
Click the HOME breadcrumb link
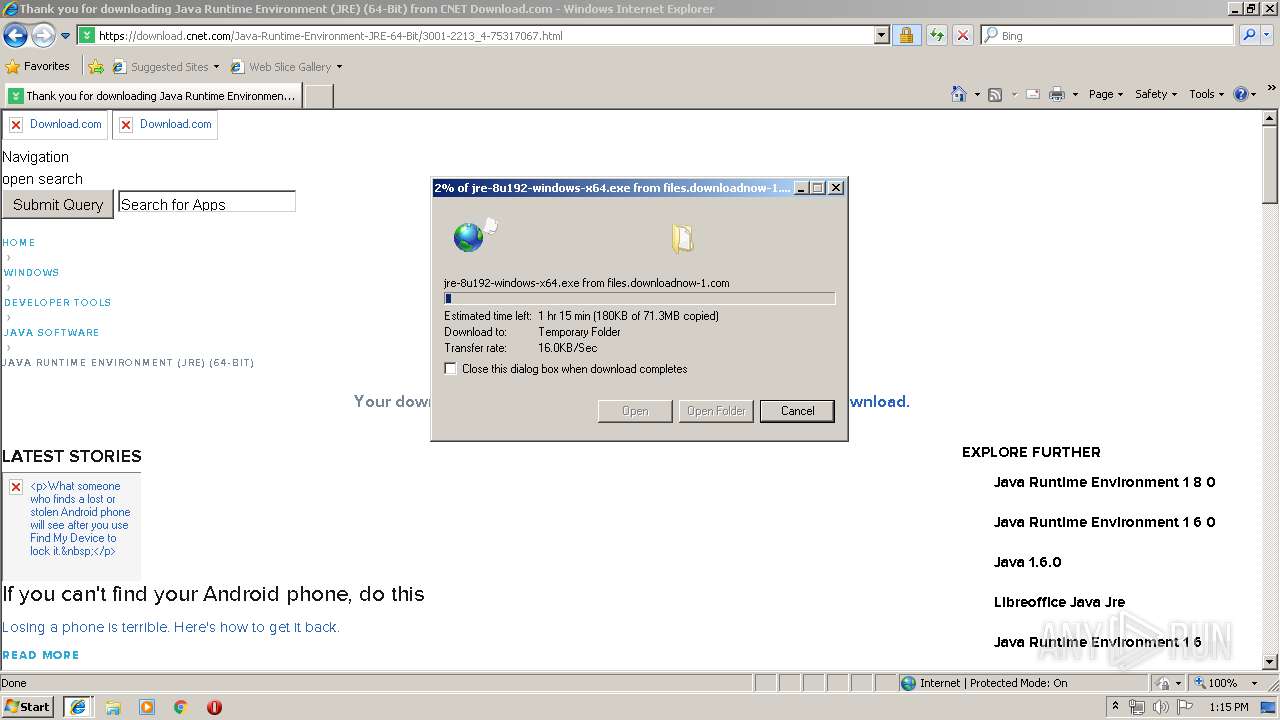click(19, 242)
